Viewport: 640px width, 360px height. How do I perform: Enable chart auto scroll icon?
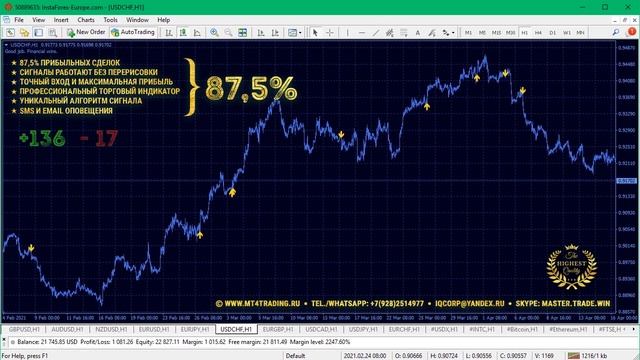261,32
